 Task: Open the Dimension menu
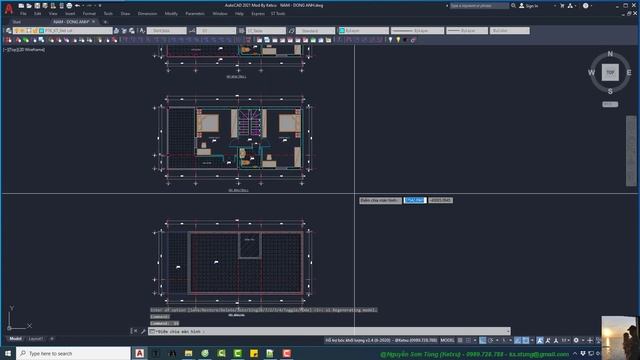point(147,13)
